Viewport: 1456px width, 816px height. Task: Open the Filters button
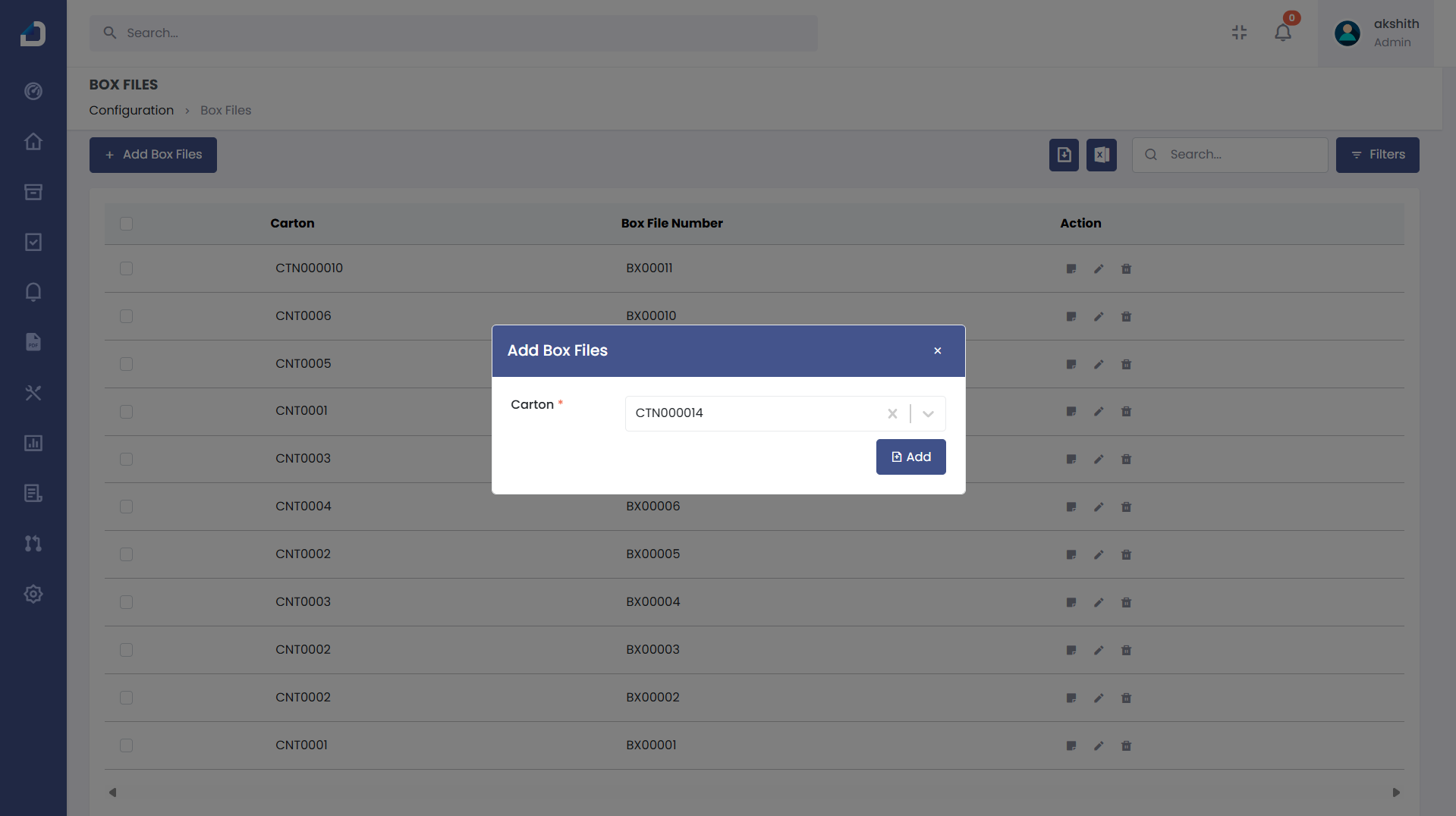tap(1377, 155)
